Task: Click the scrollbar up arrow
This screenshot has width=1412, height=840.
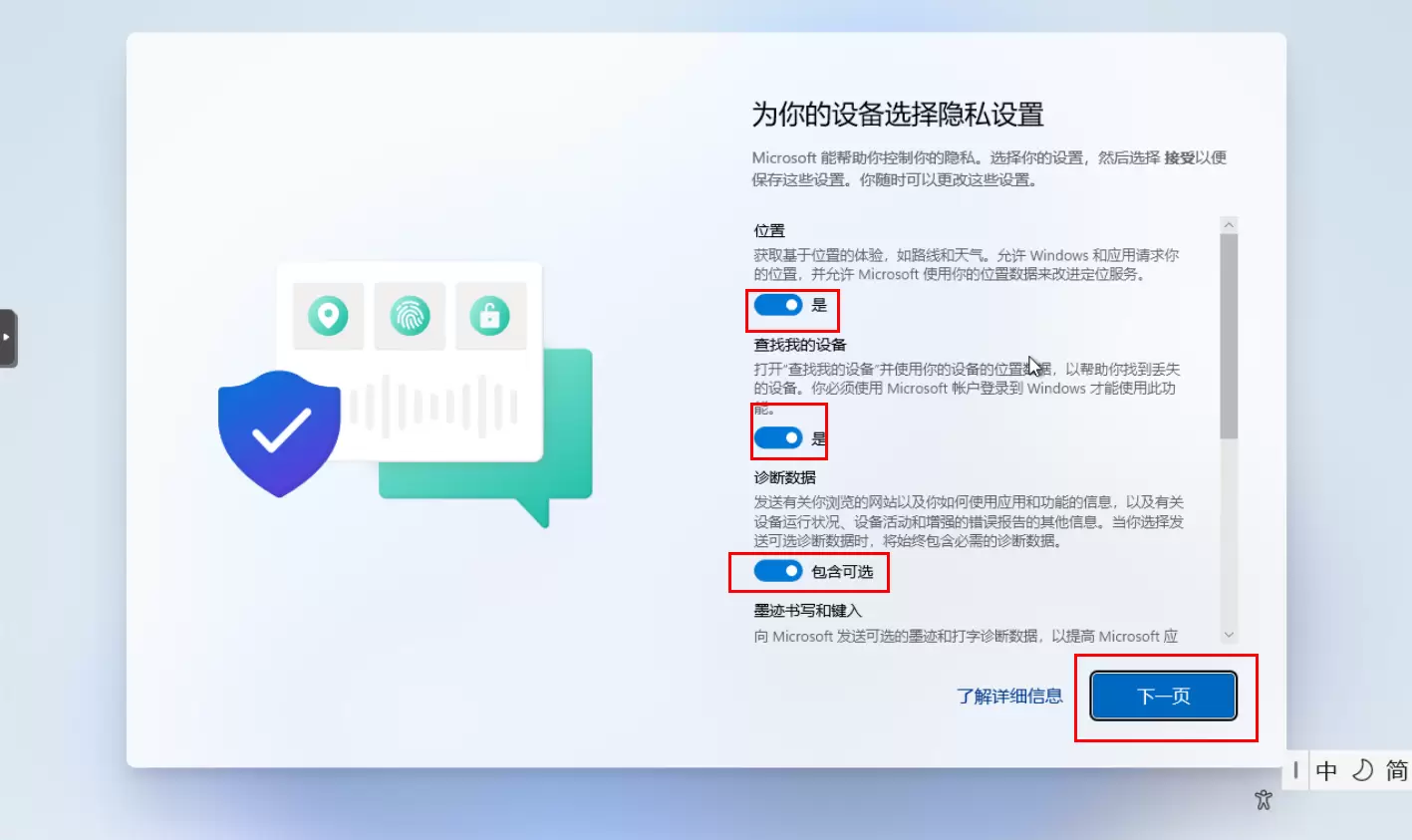Action: (1229, 225)
